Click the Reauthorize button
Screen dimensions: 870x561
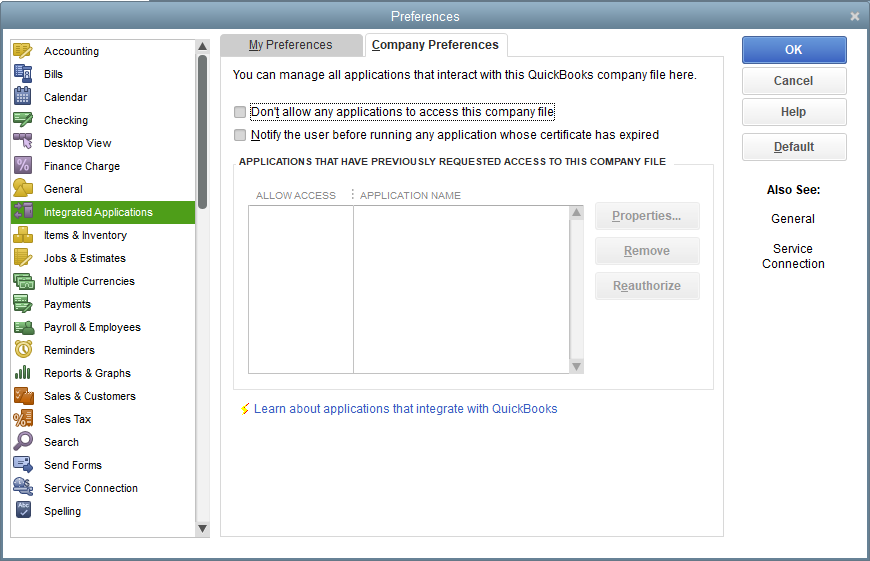pyautogui.click(x=647, y=286)
